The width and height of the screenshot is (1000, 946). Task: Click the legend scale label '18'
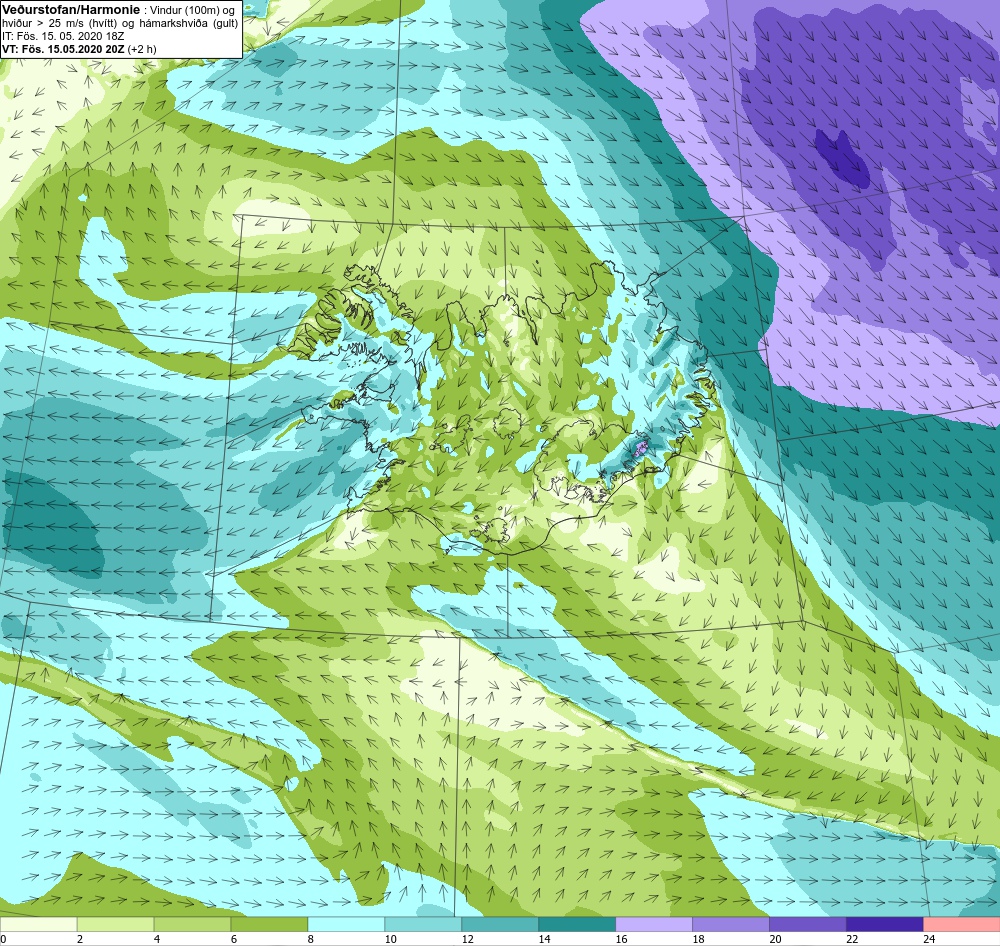pos(698,939)
